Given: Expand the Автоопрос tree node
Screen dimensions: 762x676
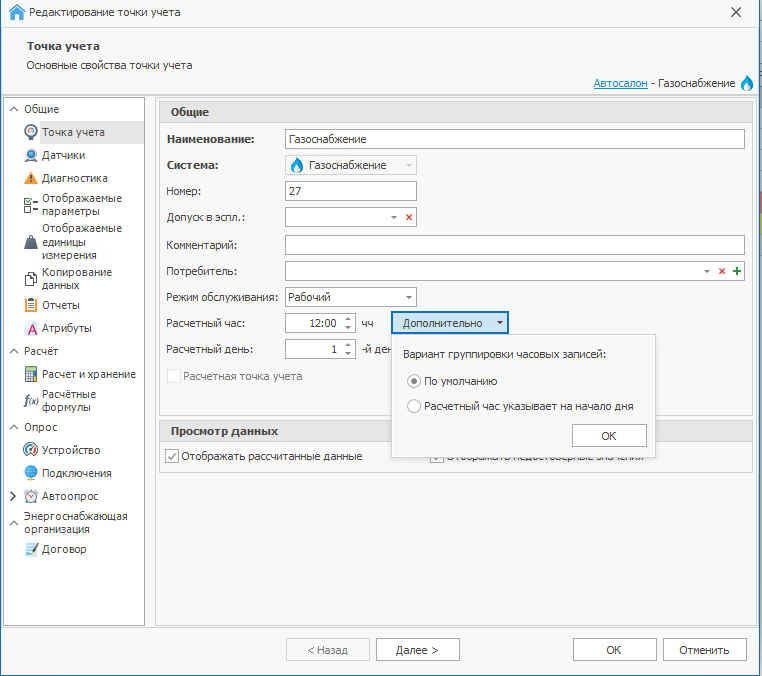Looking at the screenshot, I should [x=13, y=496].
